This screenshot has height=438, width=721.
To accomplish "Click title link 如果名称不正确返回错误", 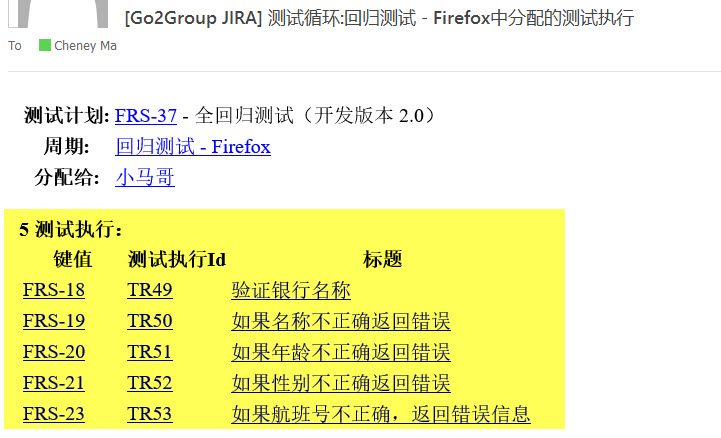I will [341, 322].
